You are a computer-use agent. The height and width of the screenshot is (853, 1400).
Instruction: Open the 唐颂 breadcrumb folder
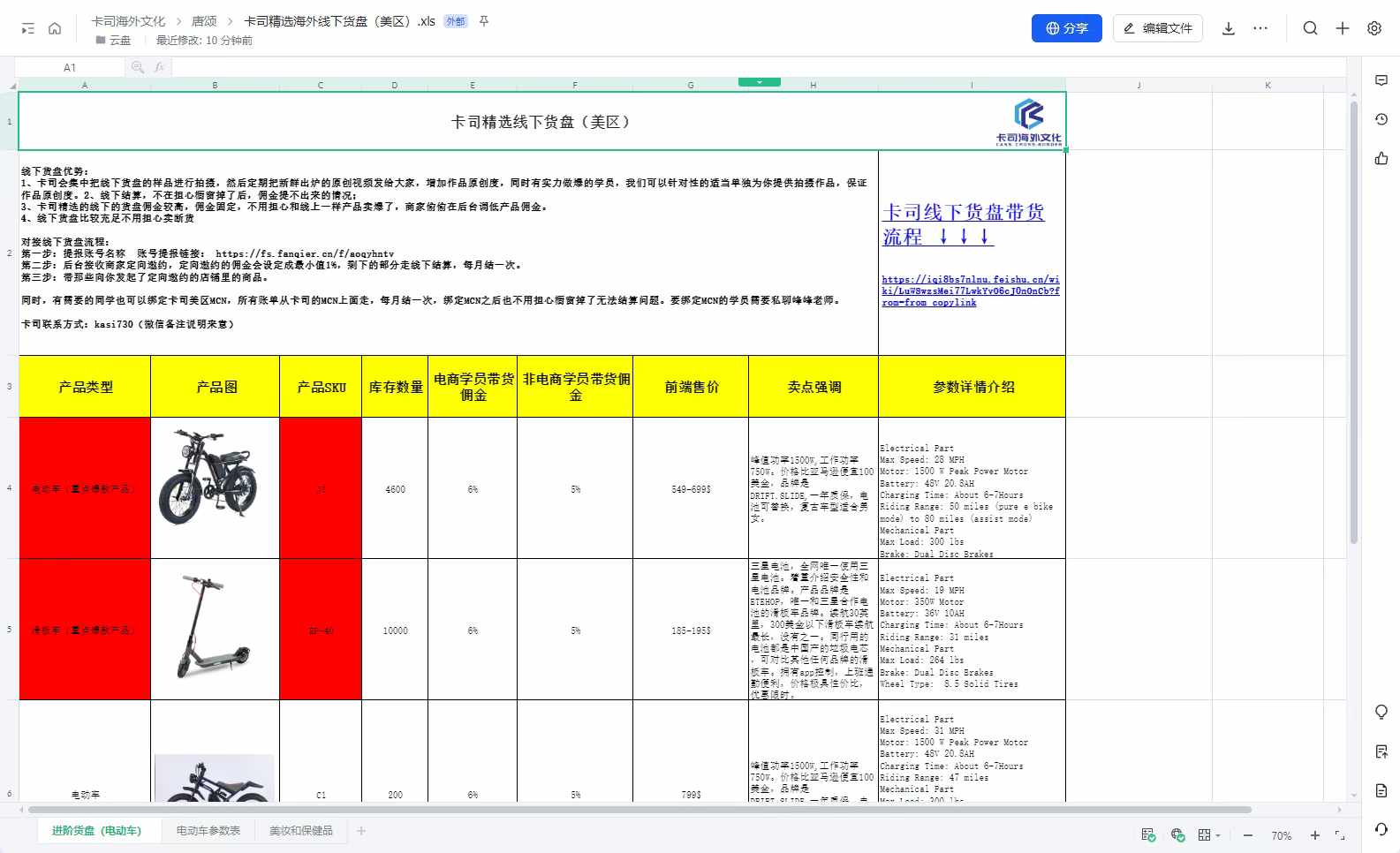pos(204,21)
